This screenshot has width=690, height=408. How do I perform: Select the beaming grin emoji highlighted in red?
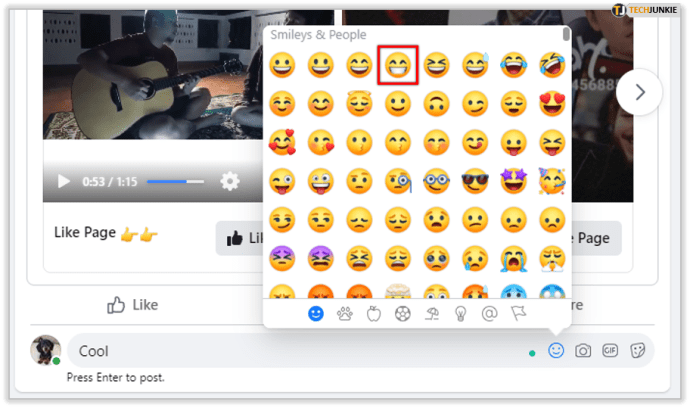click(398, 65)
